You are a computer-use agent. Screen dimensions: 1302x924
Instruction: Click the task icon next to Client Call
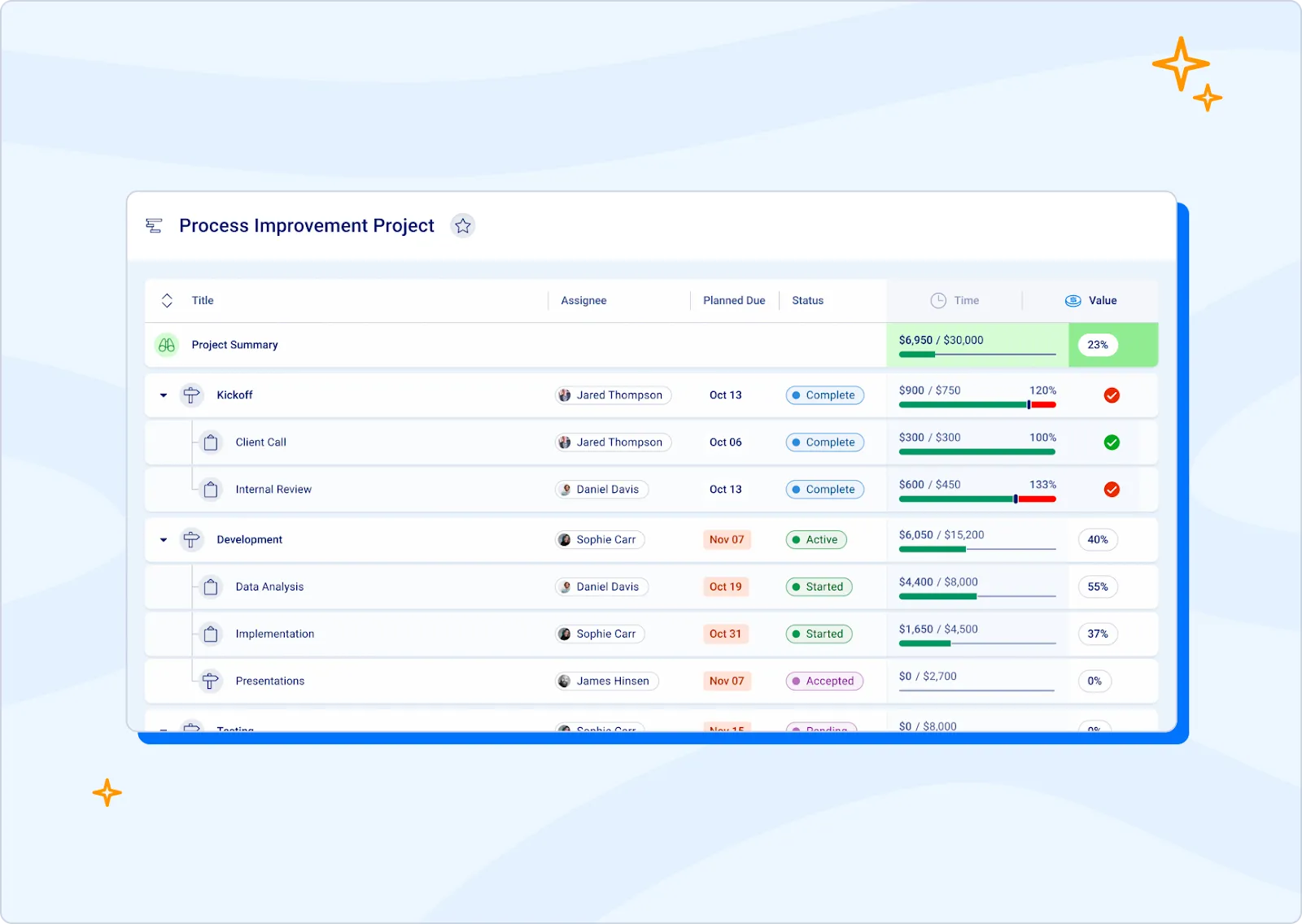(211, 442)
